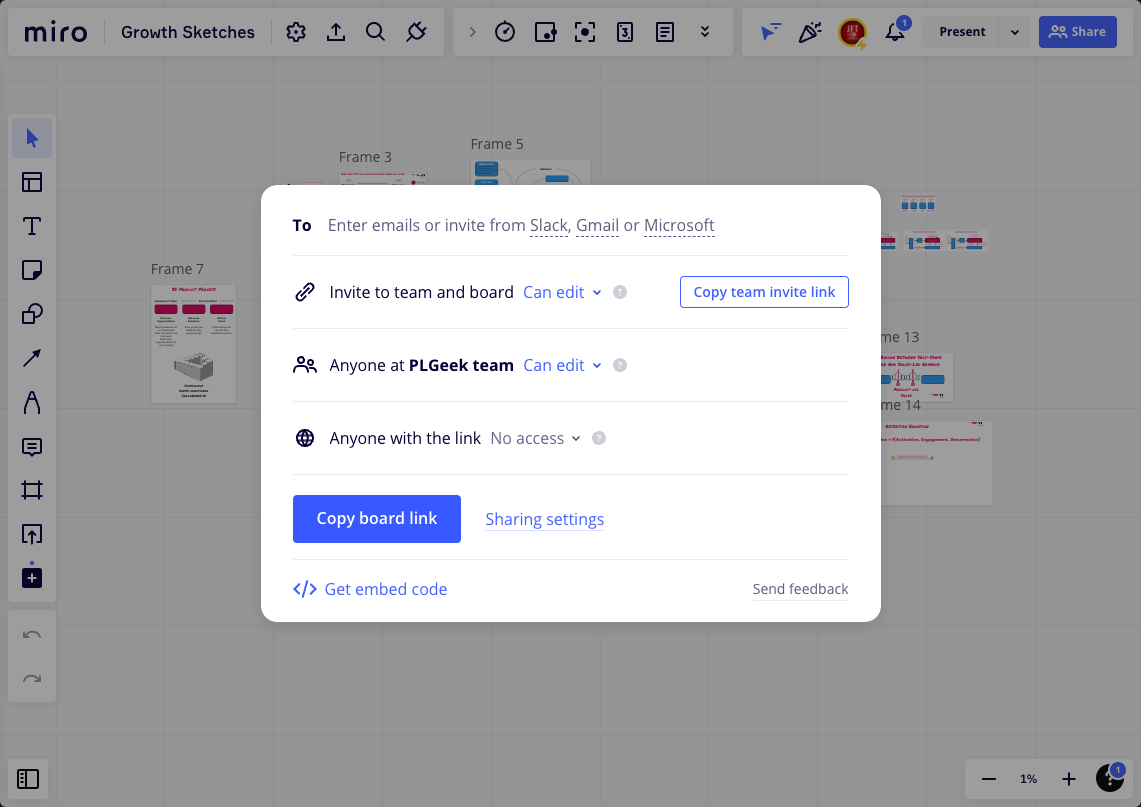Zoom out with the minus button
Viewport: 1141px width, 807px height.
tap(988, 779)
